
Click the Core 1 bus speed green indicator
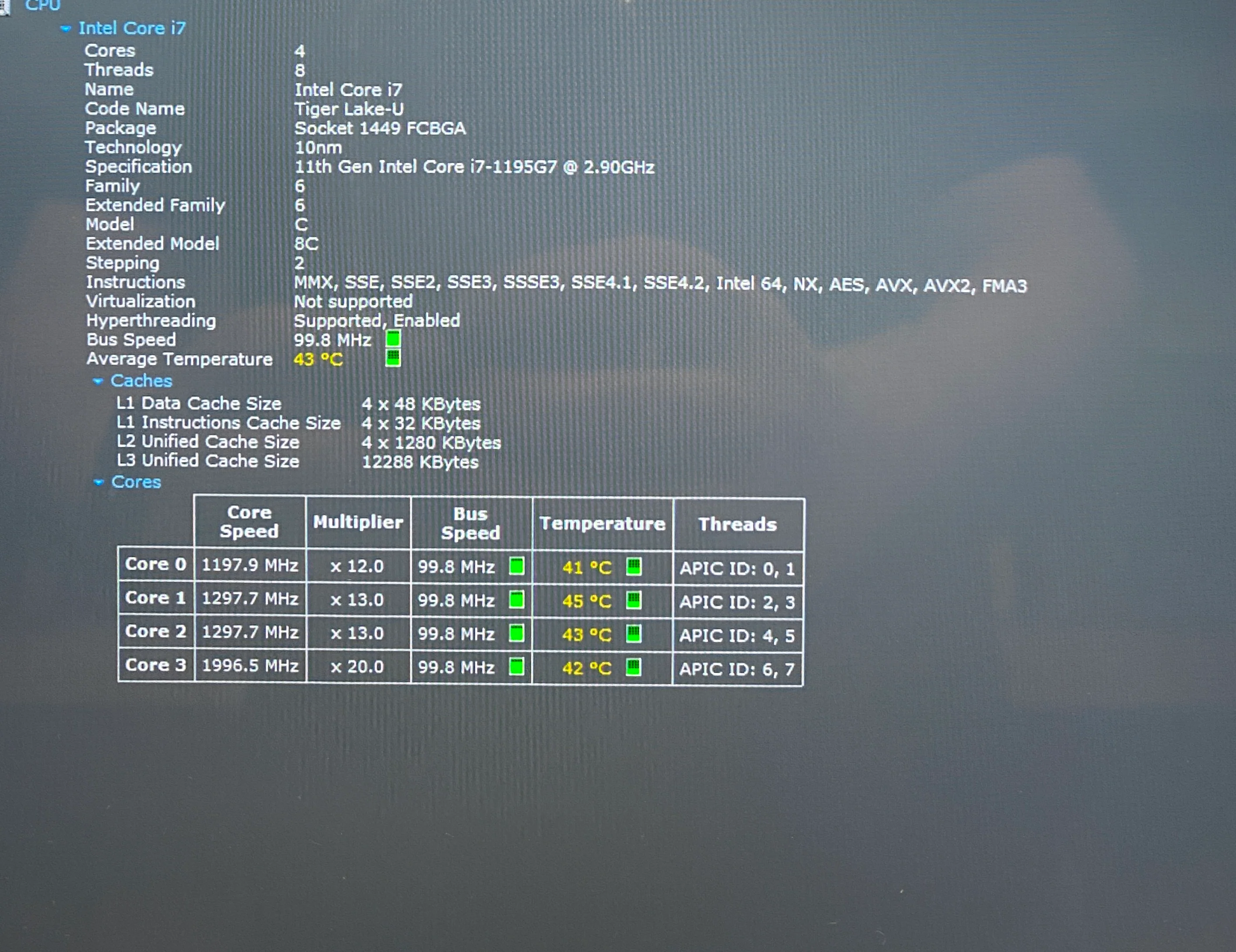[516, 599]
